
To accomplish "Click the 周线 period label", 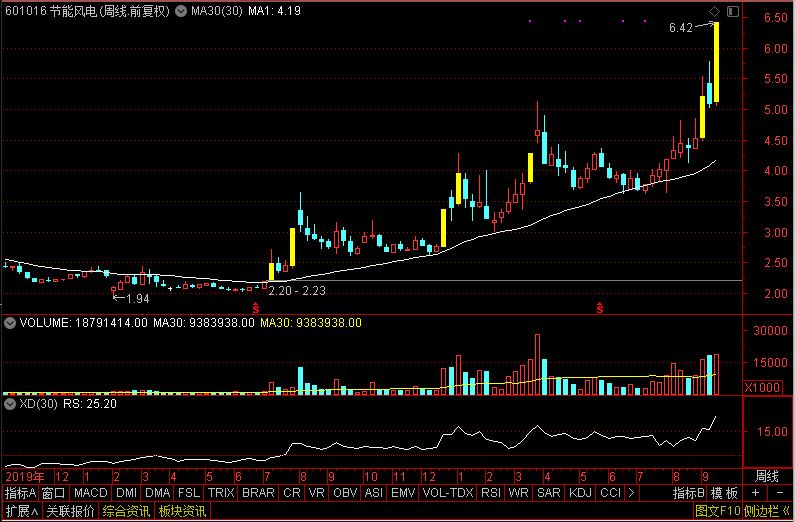I will click(x=767, y=476).
